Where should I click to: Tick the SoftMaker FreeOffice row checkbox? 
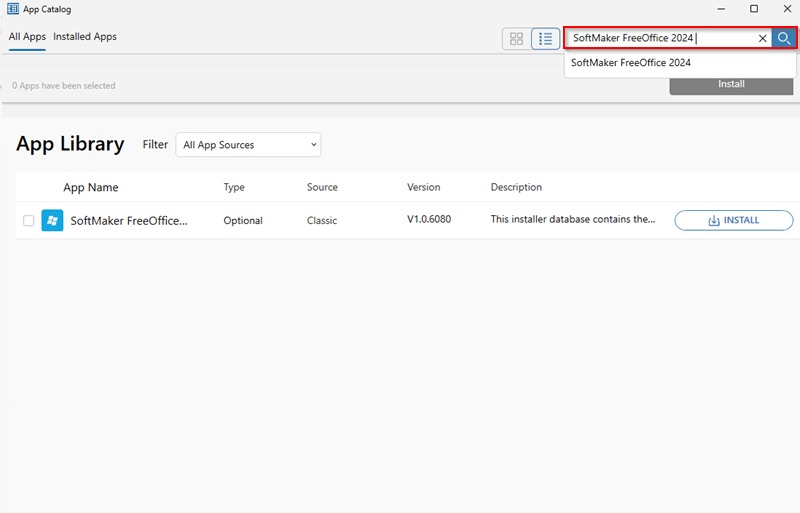tap(28, 221)
